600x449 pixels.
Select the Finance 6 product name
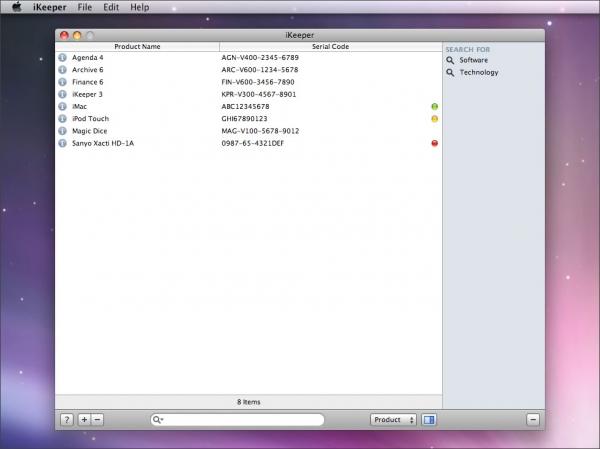[x=88, y=82]
